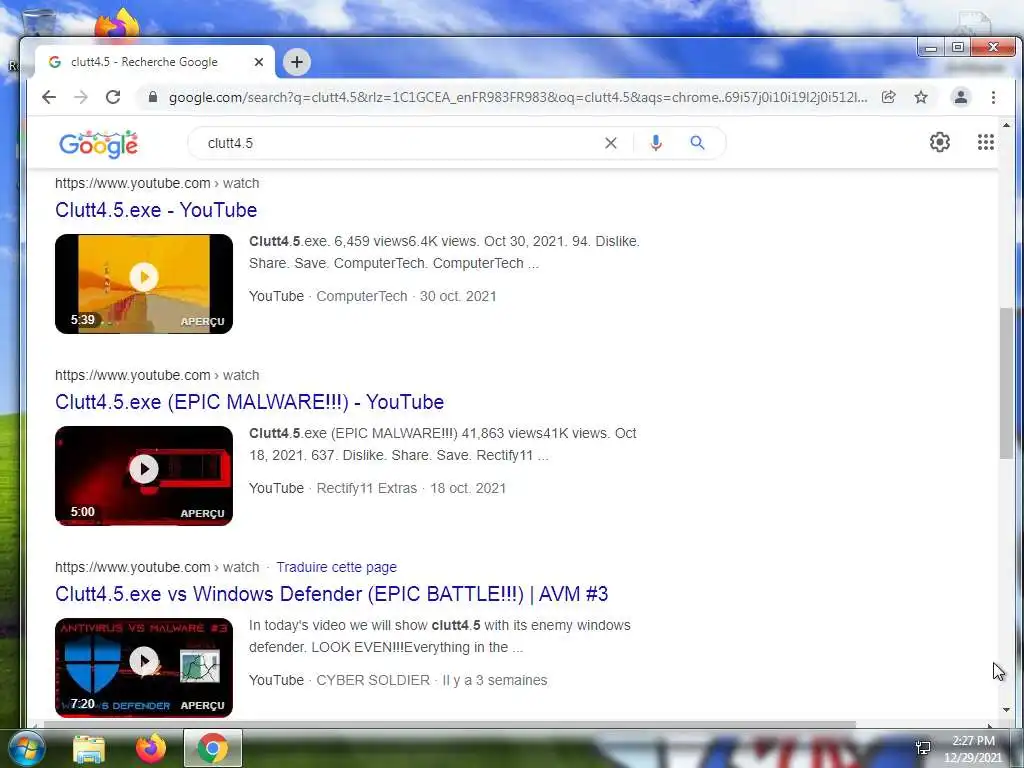
Task: Go back with the browser back arrow
Action: pos(49,97)
